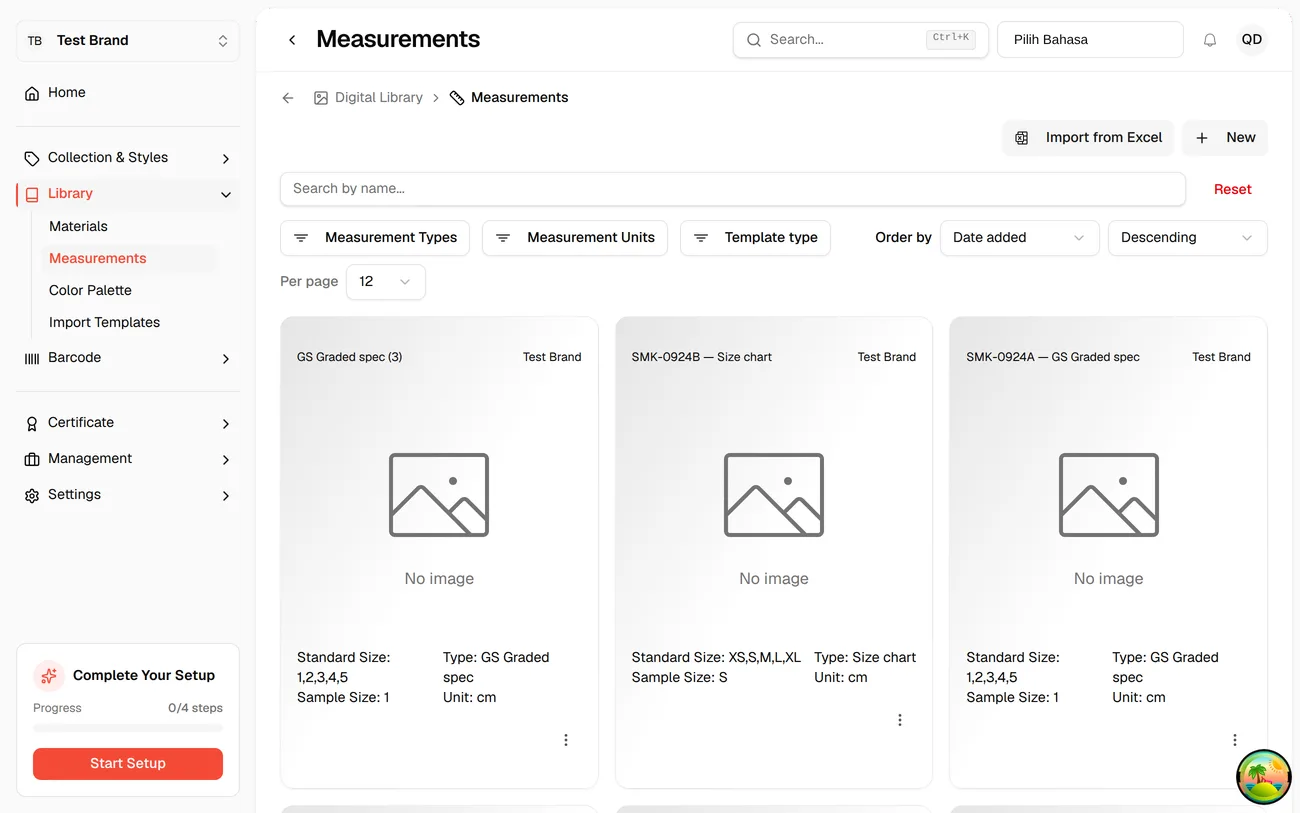The height and width of the screenshot is (813, 1300).
Task: Open the Measurement Units filter
Action: click(x=575, y=238)
